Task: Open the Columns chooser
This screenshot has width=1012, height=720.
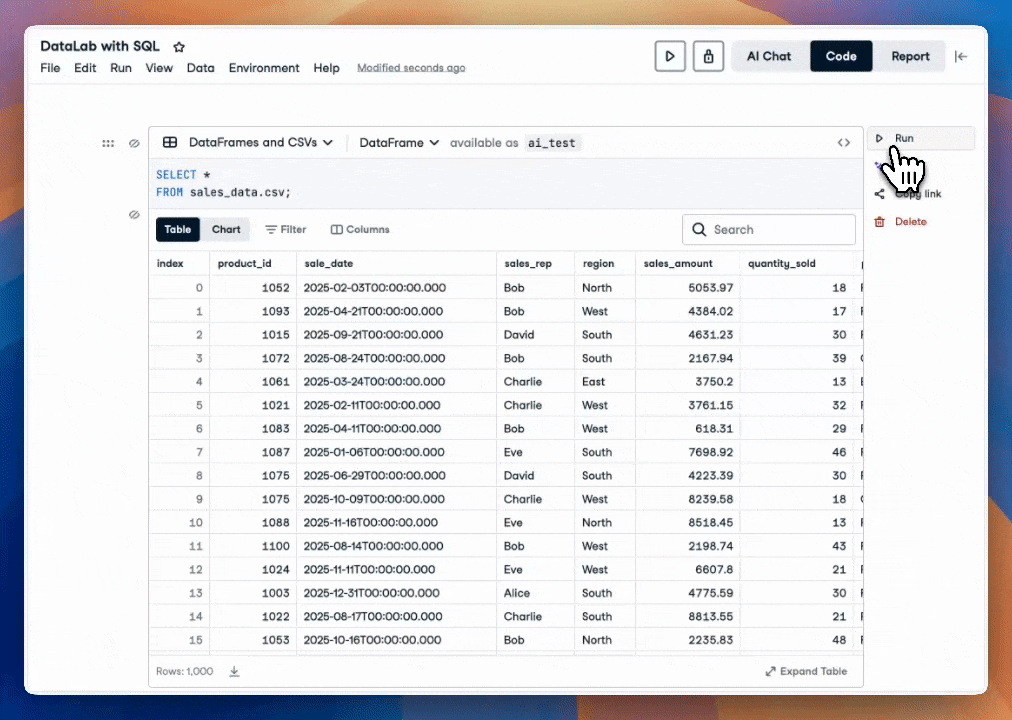Action: 360,230
